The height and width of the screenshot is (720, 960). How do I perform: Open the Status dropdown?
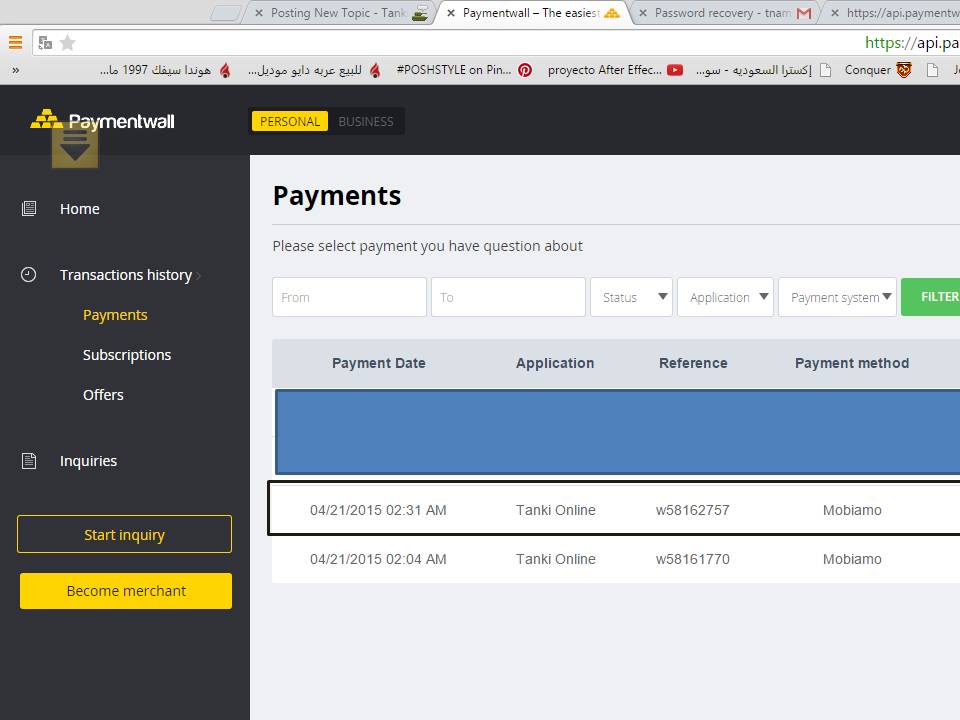click(x=631, y=297)
